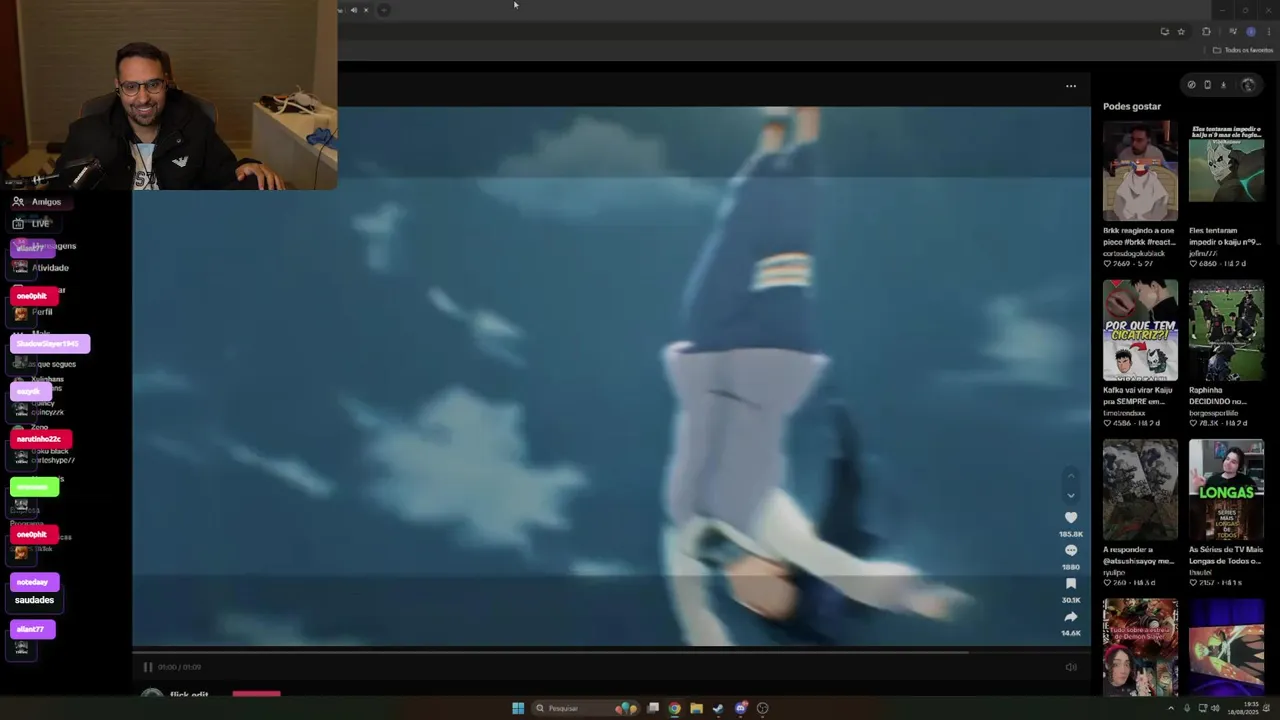Open Task View on the taskbar
Screen dimensions: 1280x720
click(653, 708)
